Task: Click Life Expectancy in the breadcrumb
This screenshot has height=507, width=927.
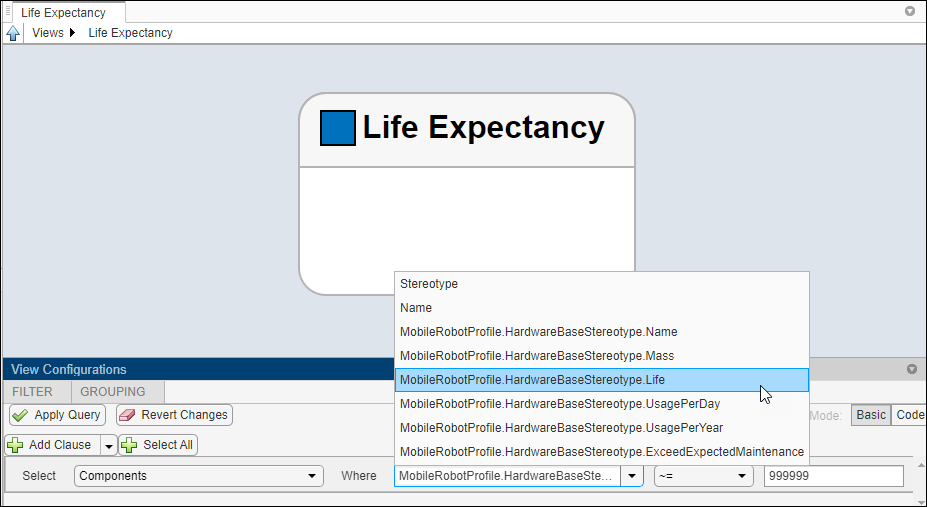Action: coord(130,33)
